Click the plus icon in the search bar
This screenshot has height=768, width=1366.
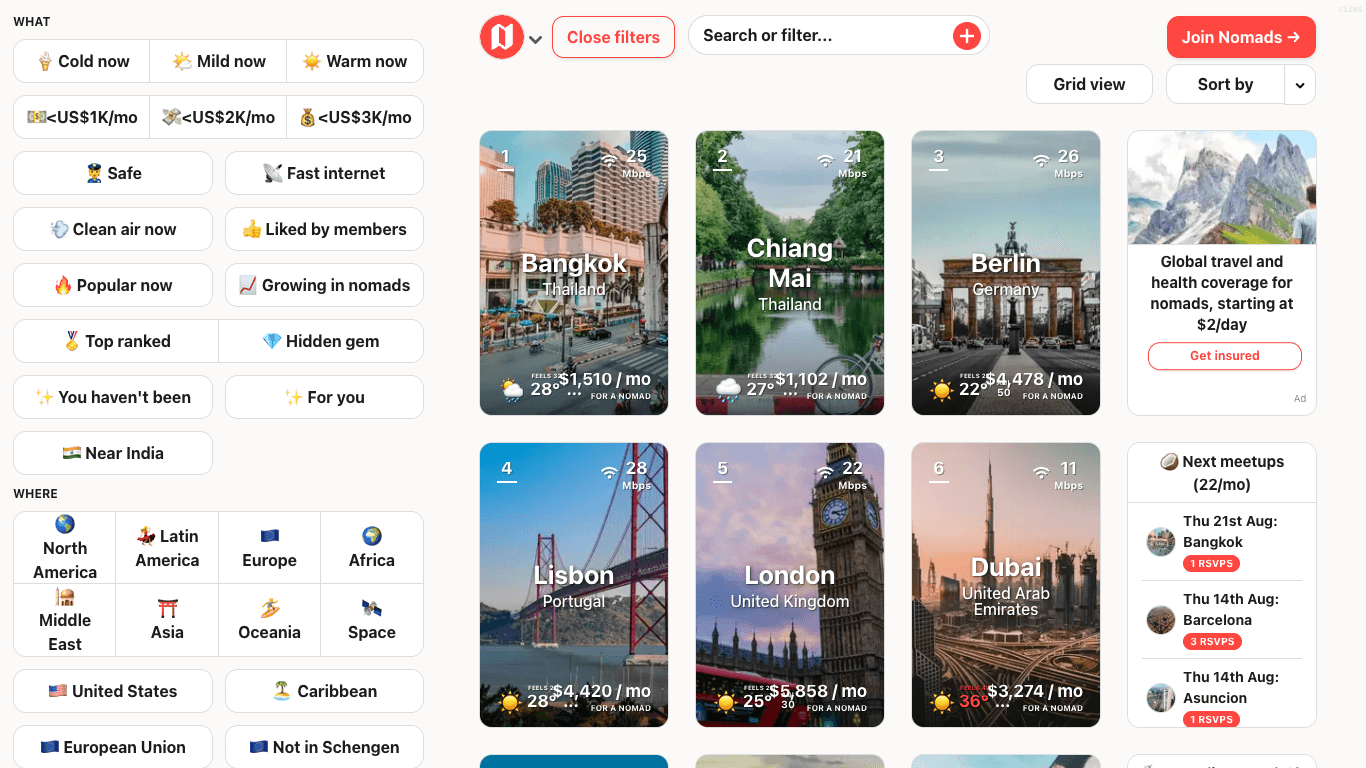click(x=966, y=35)
